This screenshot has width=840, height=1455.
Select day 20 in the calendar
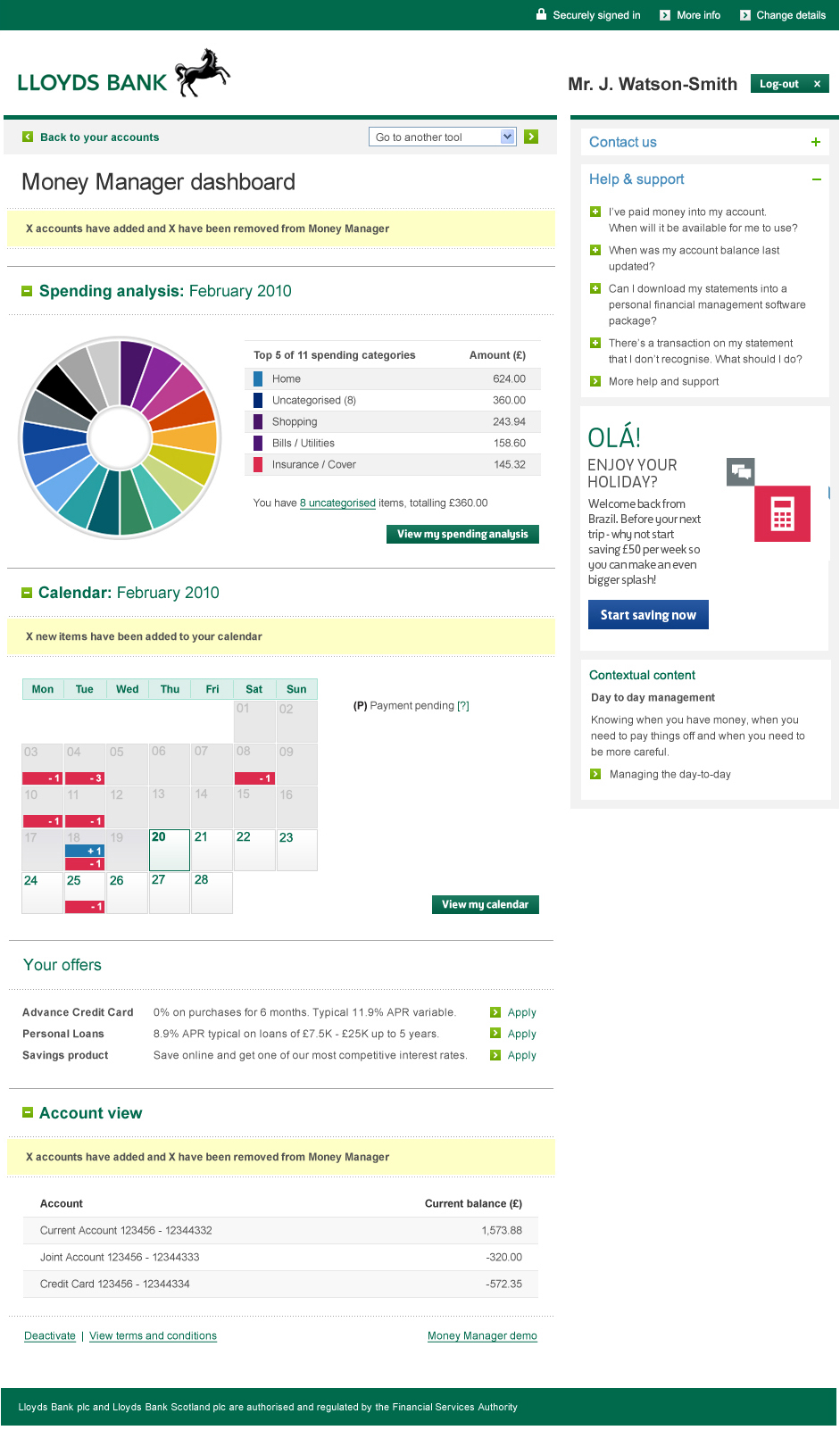pos(169,850)
